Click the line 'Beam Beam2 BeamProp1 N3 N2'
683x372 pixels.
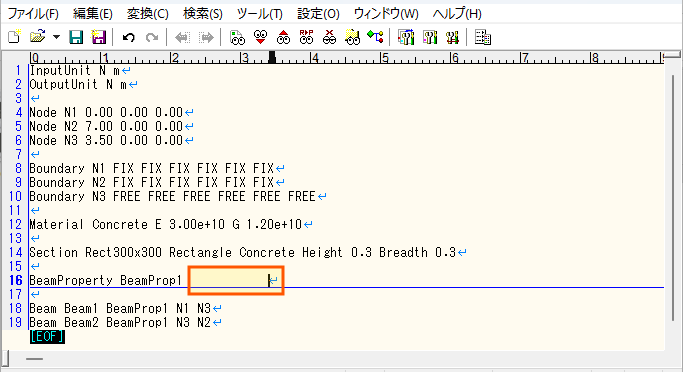(120, 322)
